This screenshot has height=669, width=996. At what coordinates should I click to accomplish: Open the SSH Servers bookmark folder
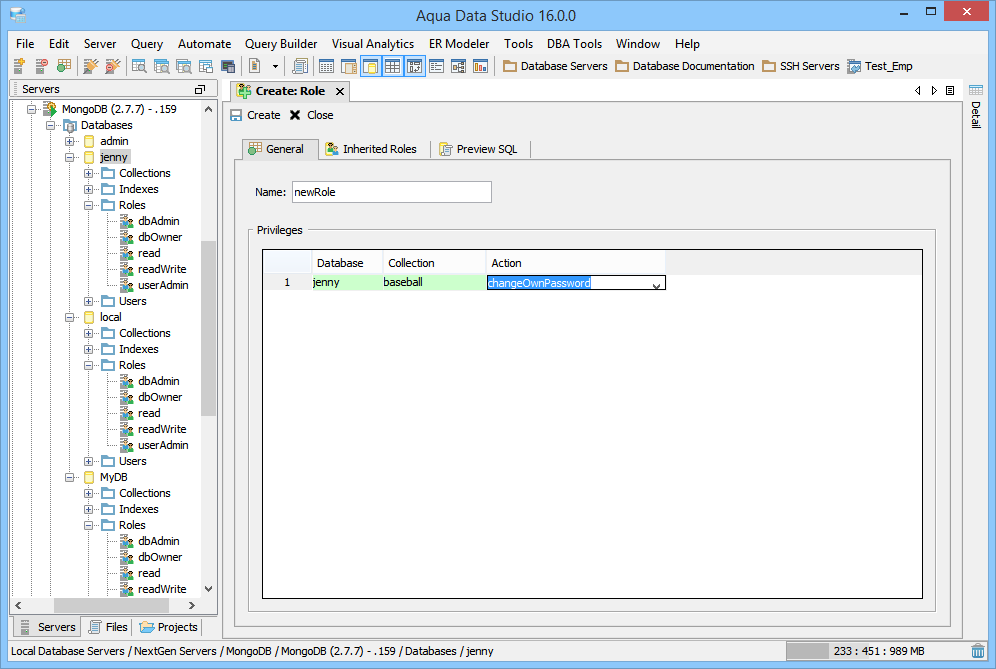[x=800, y=66]
